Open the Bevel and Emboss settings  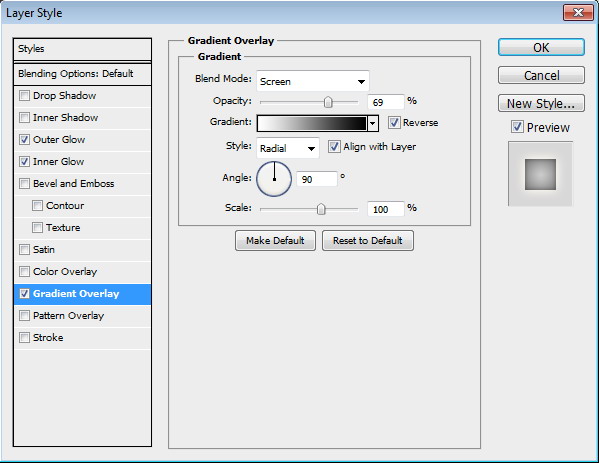73,184
